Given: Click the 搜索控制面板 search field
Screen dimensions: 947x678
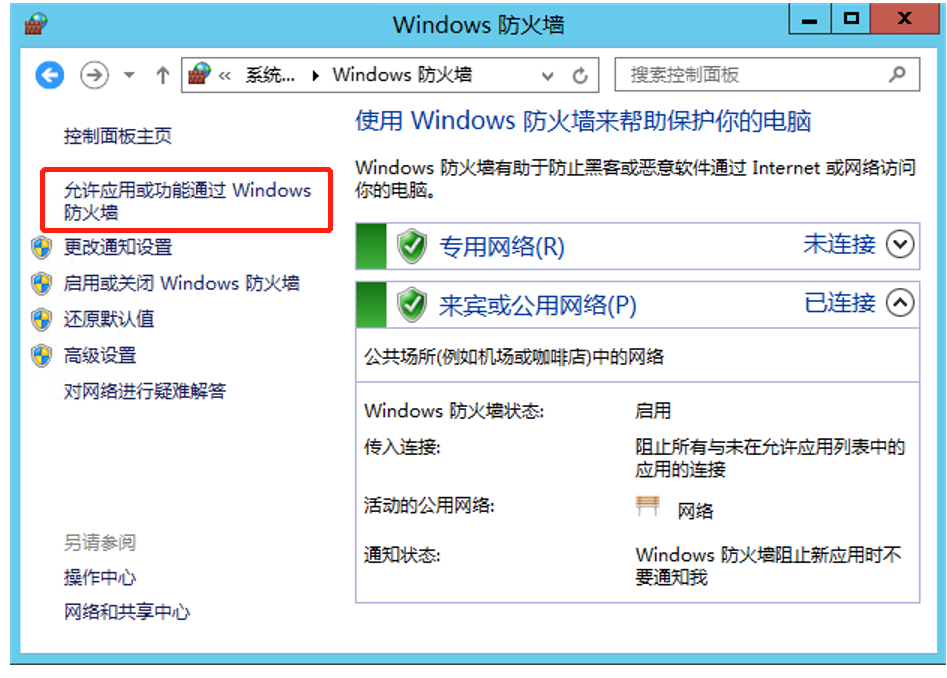Looking at the screenshot, I should [x=767, y=75].
